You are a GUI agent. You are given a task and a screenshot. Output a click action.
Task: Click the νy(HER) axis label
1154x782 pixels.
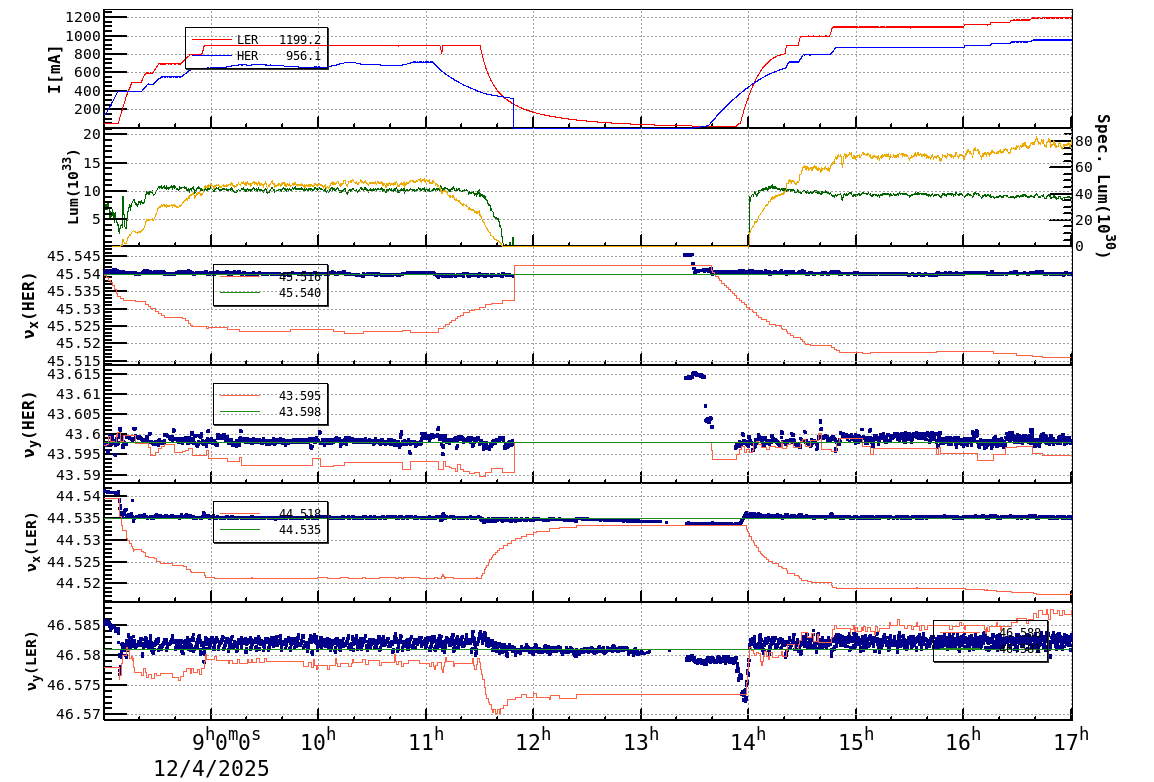click(29, 424)
